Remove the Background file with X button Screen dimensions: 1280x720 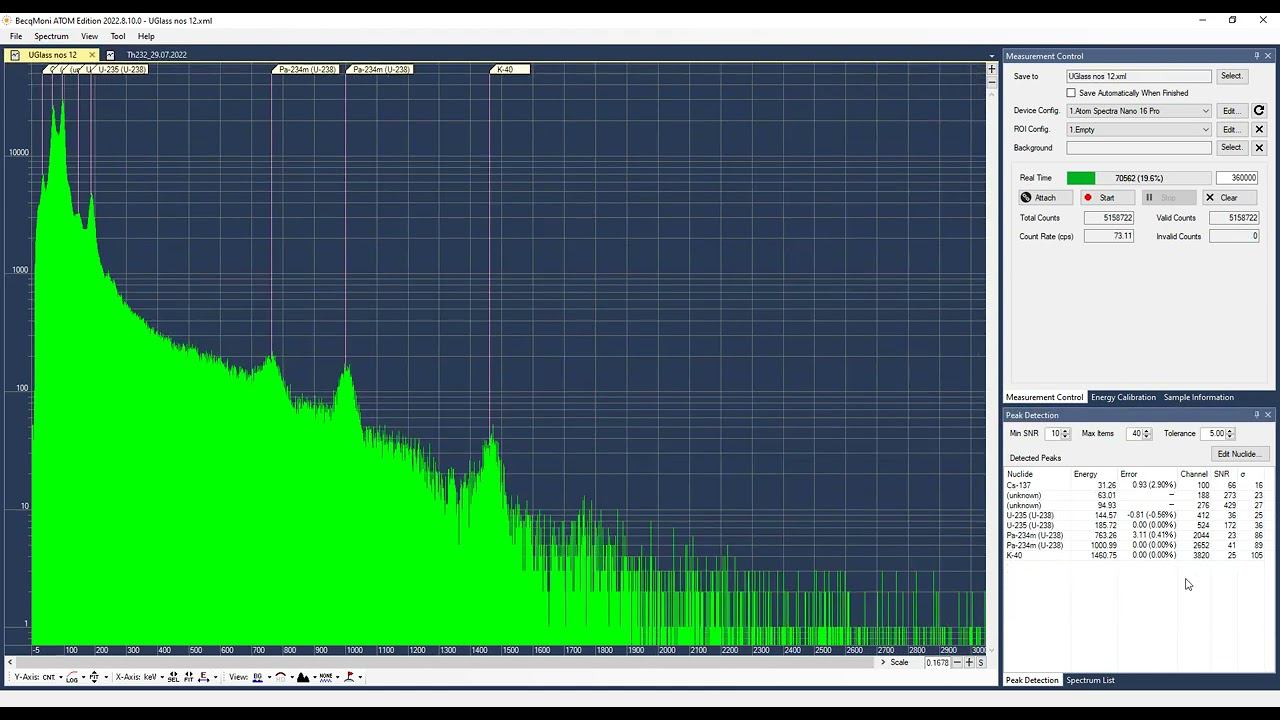click(1259, 148)
